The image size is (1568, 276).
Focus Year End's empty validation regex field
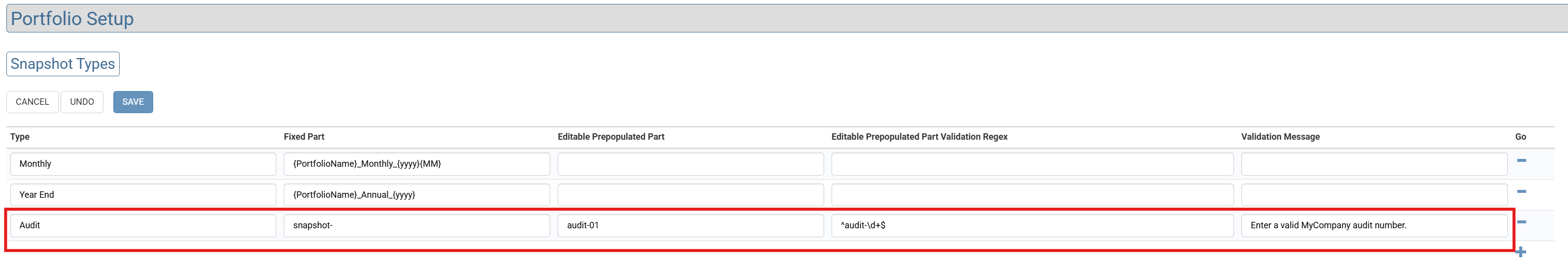pyautogui.click(x=1032, y=194)
